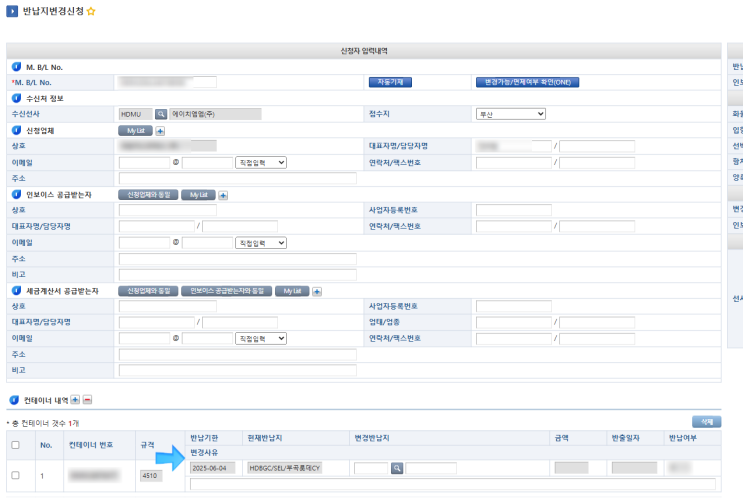The width and height of the screenshot is (743, 499).
Task: Focus 세금계산서 공급받는자 주소 field
Action: (237, 354)
